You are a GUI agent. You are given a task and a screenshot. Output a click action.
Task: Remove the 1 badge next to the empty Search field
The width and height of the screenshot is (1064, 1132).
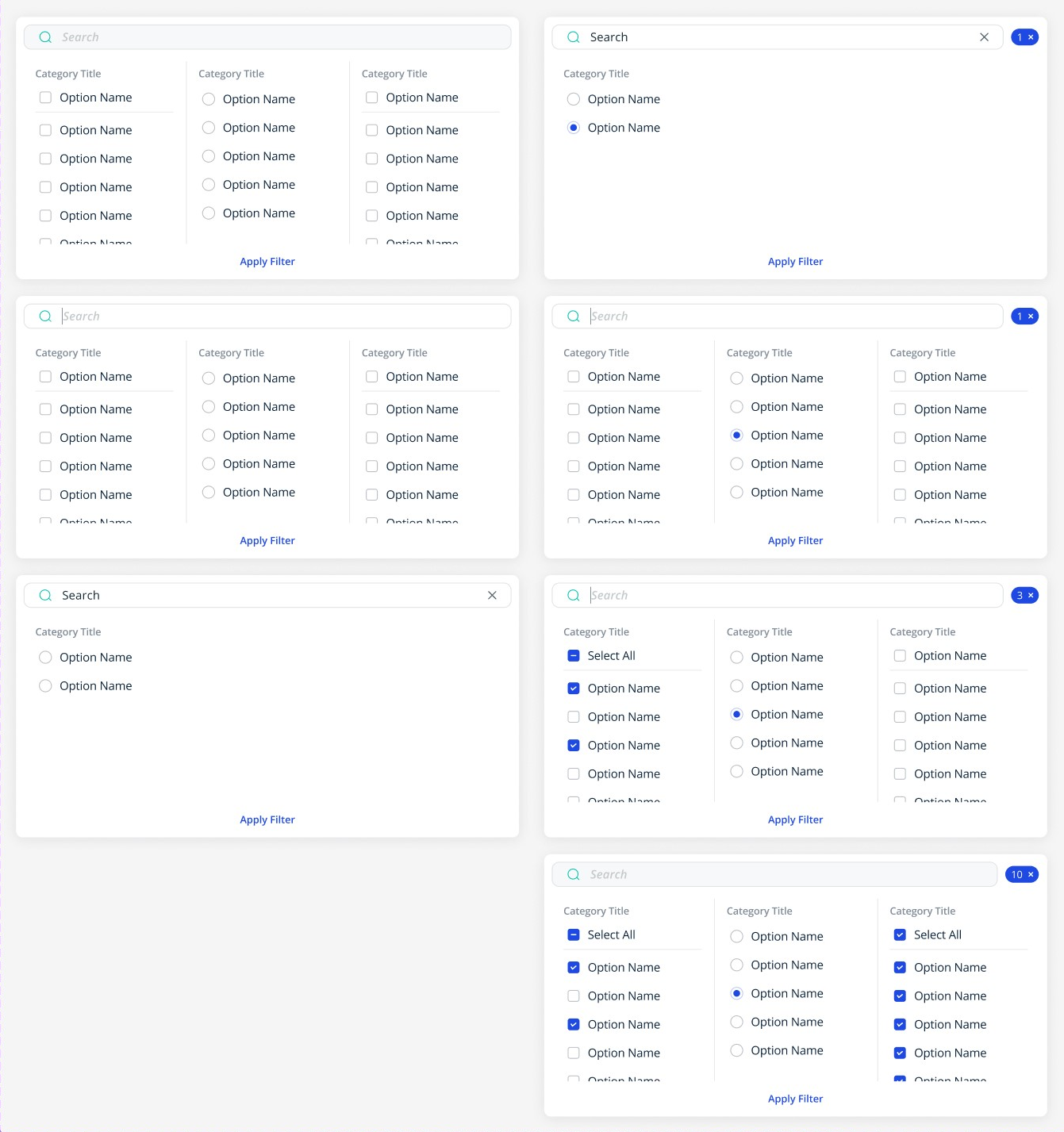click(x=1031, y=317)
